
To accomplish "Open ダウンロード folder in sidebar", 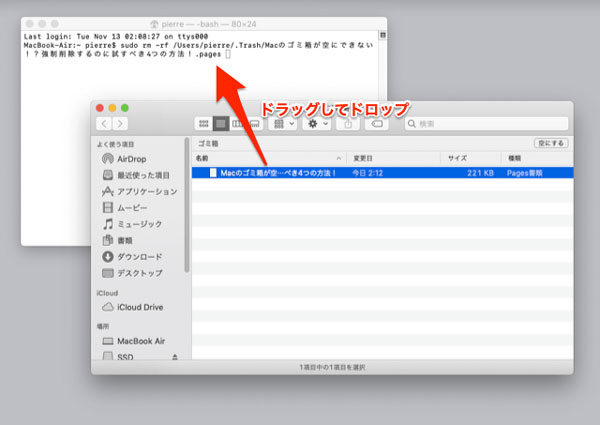I will pyautogui.click(x=132, y=257).
